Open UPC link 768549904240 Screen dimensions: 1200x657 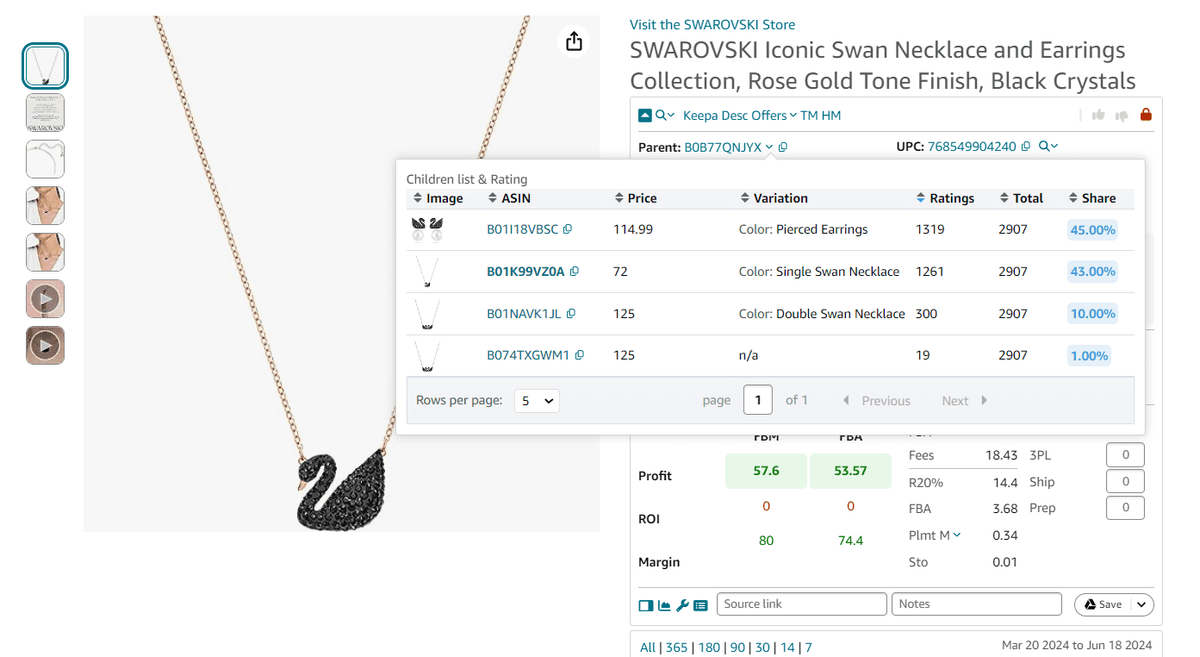pyautogui.click(x=972, y=146)
